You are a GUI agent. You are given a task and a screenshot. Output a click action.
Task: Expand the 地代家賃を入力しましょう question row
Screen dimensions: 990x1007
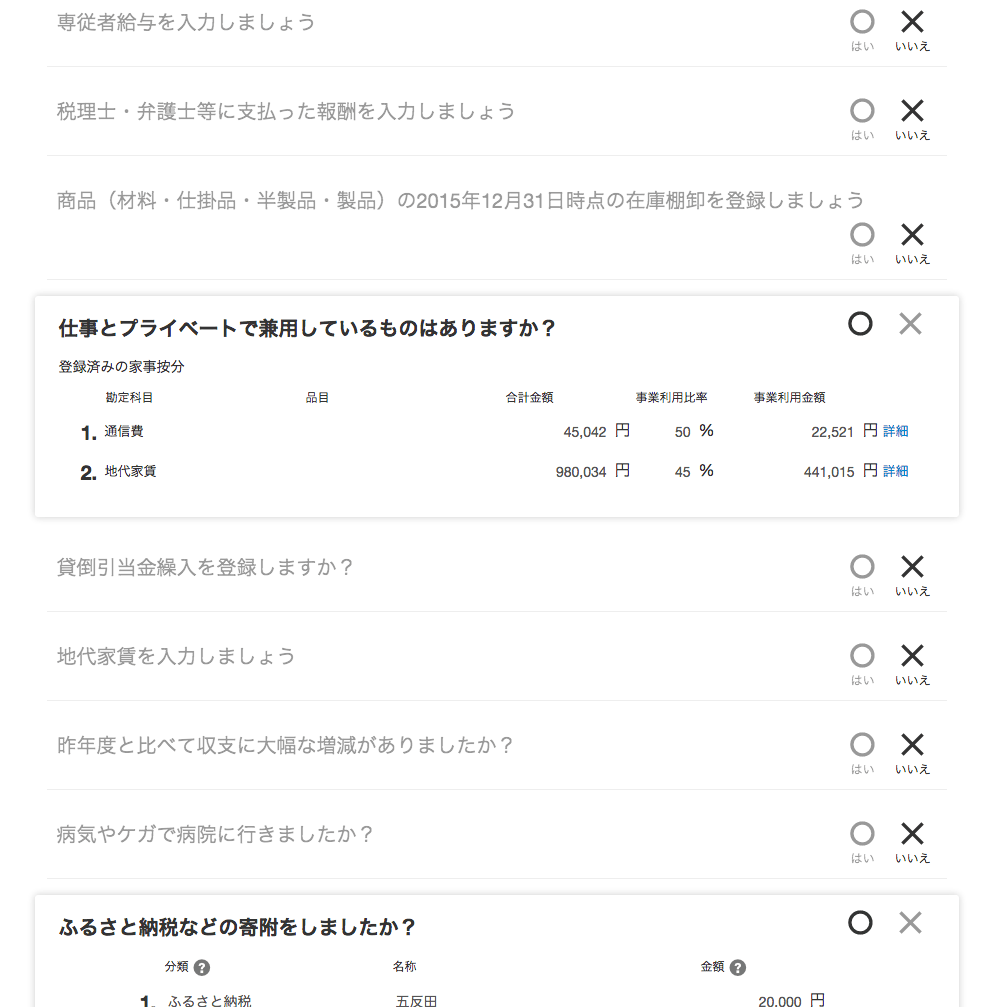(x=176, y=657)
